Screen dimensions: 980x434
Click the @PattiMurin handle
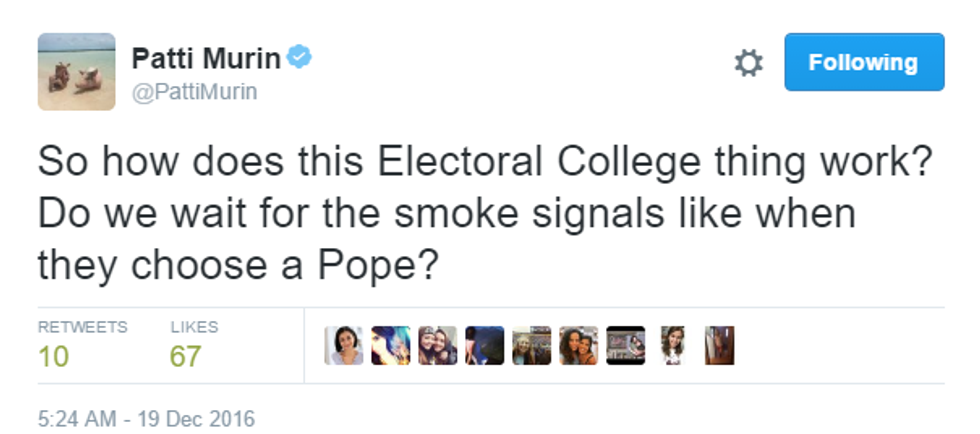[x=194, y=92]
